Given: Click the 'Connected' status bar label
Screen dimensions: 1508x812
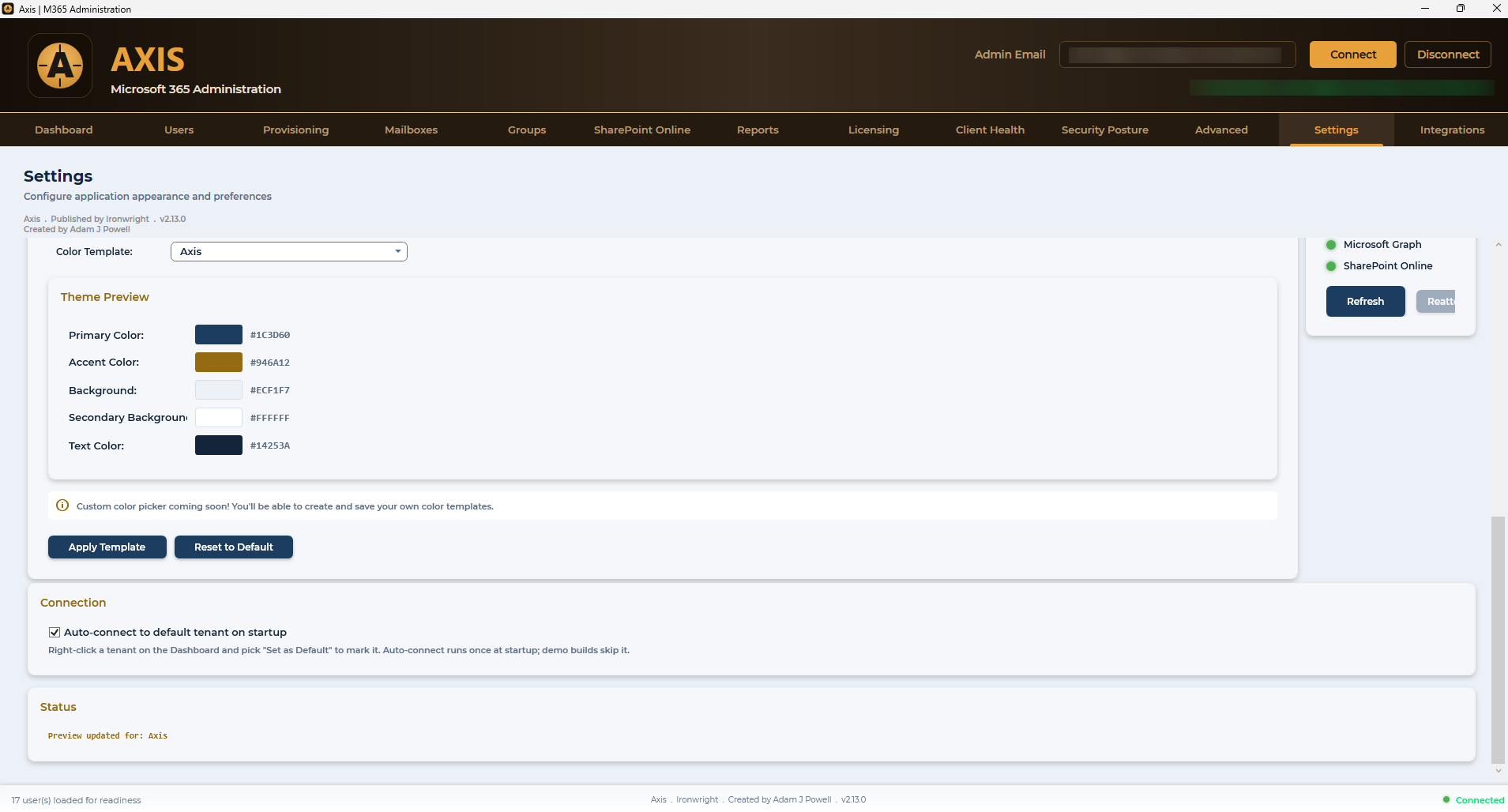Looking at the screenshot, I should tap(1480, 800).
